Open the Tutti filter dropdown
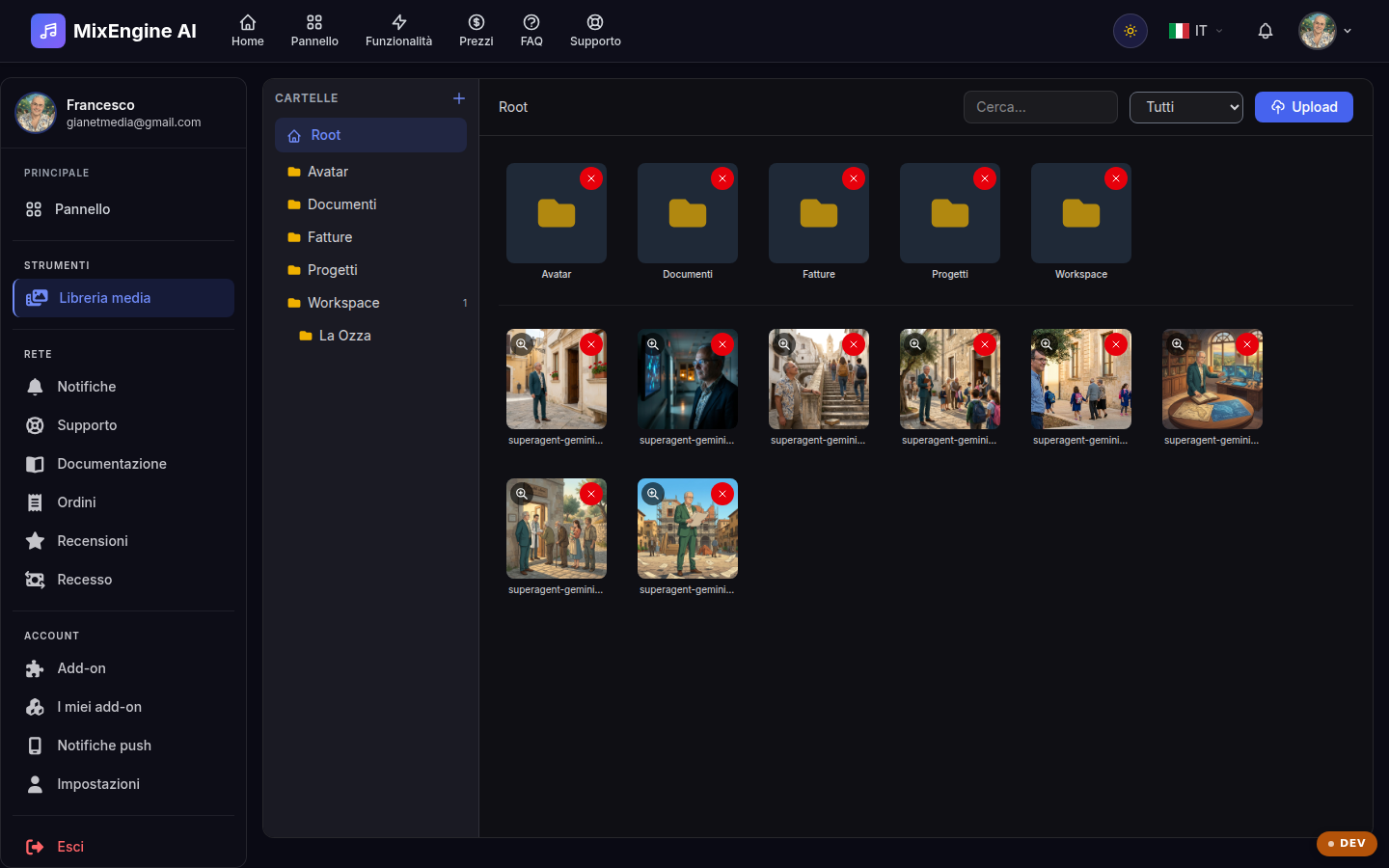 1186,107
